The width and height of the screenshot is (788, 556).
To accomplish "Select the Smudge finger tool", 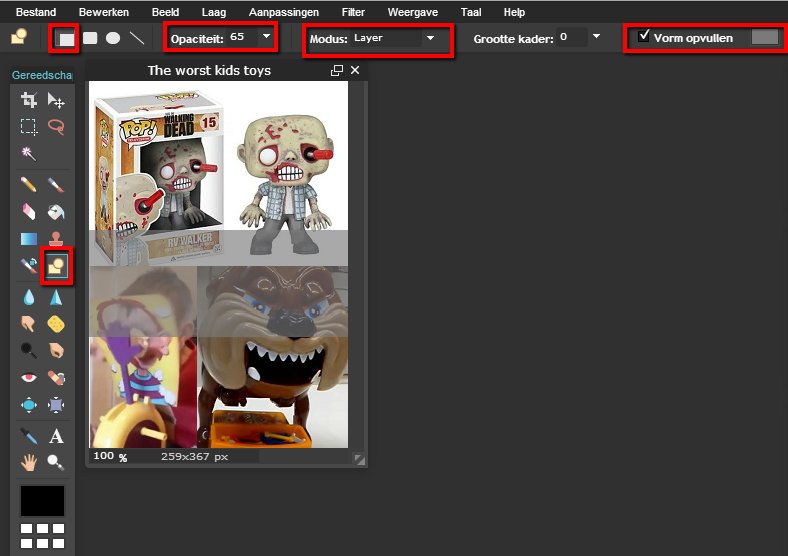I will tap(29, 324).
